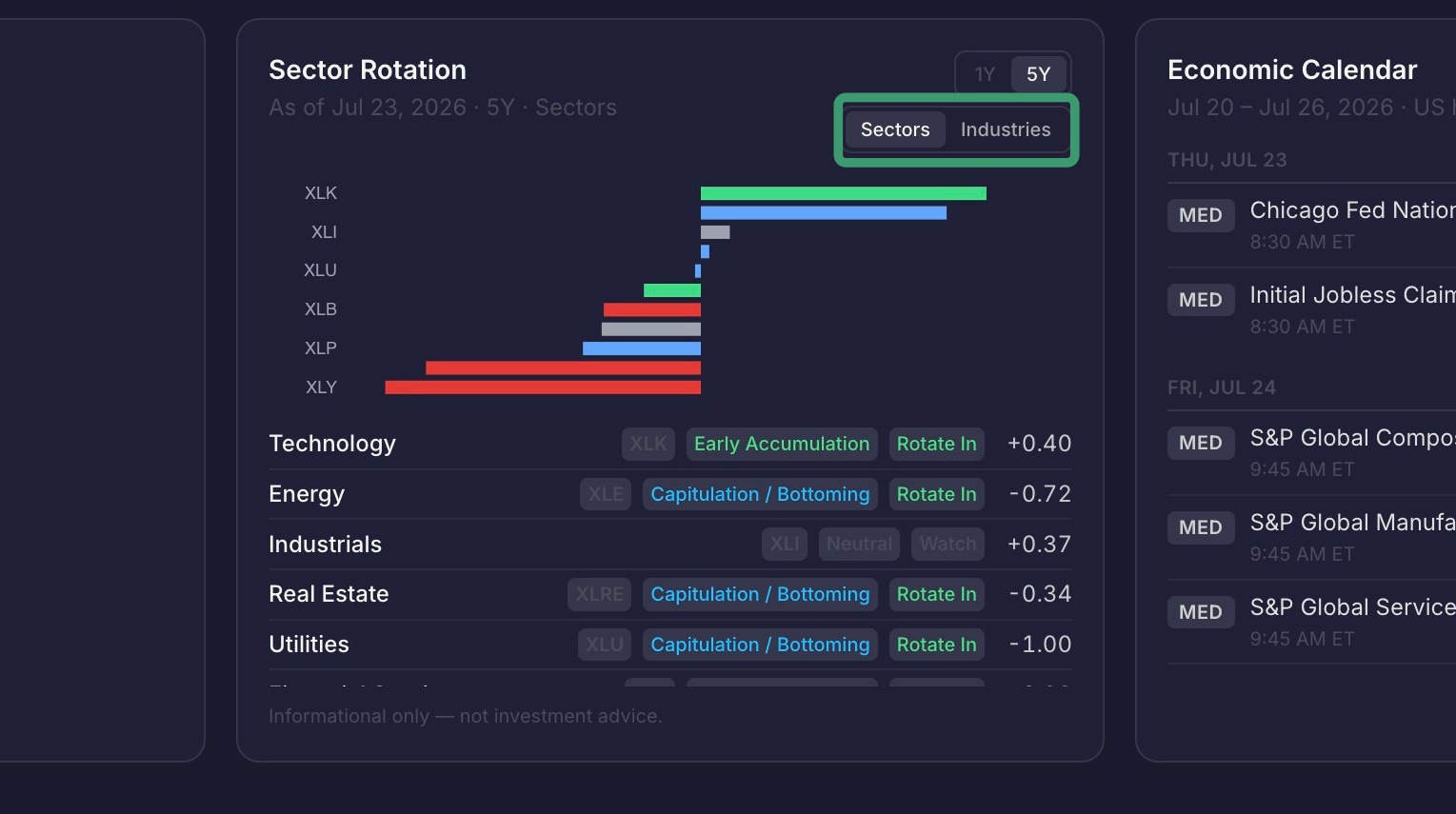Click the longest red XLY bar

click(543, 387)
